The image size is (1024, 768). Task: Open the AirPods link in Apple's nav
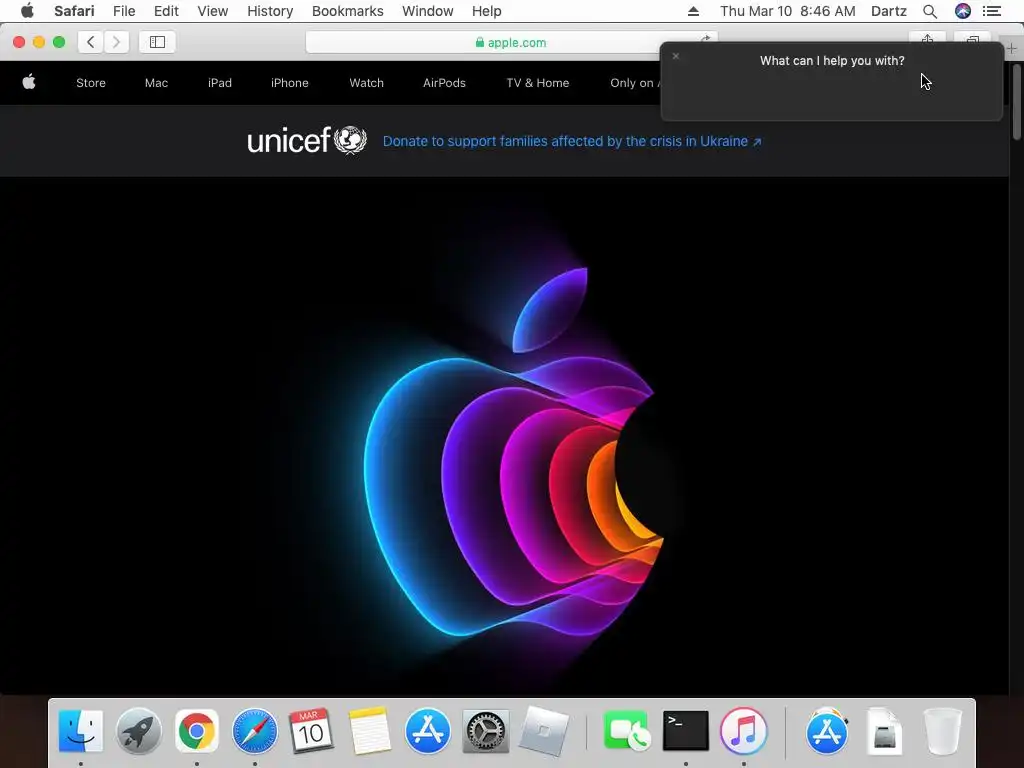click(444, 83)
